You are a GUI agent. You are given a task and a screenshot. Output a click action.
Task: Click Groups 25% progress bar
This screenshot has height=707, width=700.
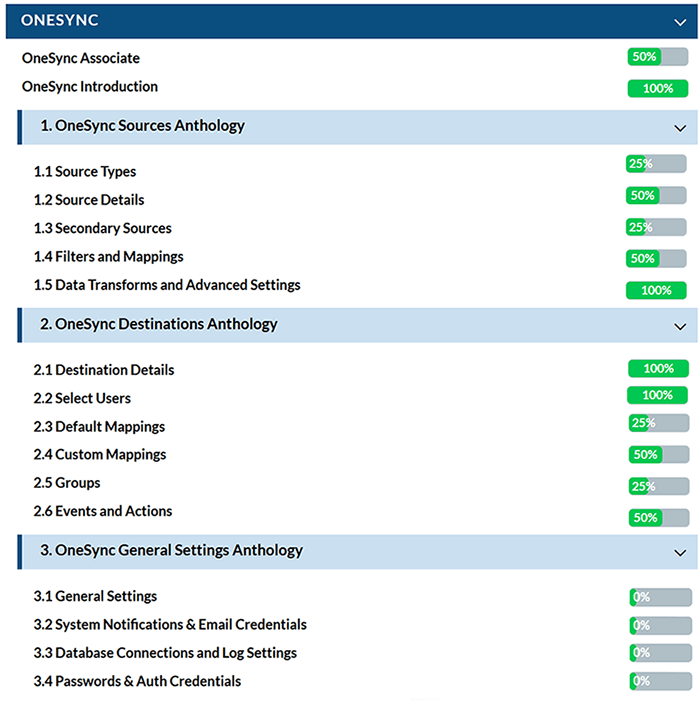pos(659,487)
